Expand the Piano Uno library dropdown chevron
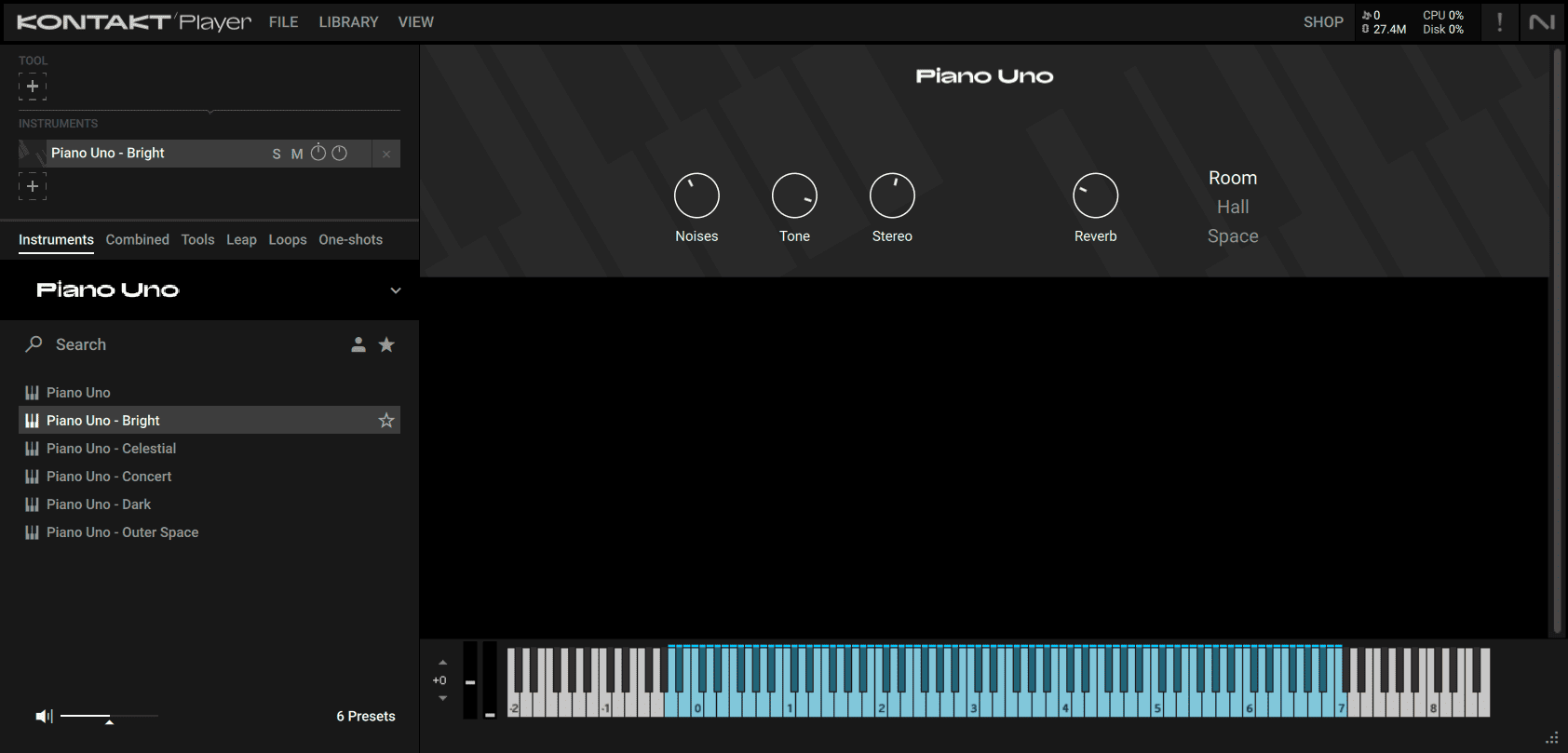 coord(396,290)
